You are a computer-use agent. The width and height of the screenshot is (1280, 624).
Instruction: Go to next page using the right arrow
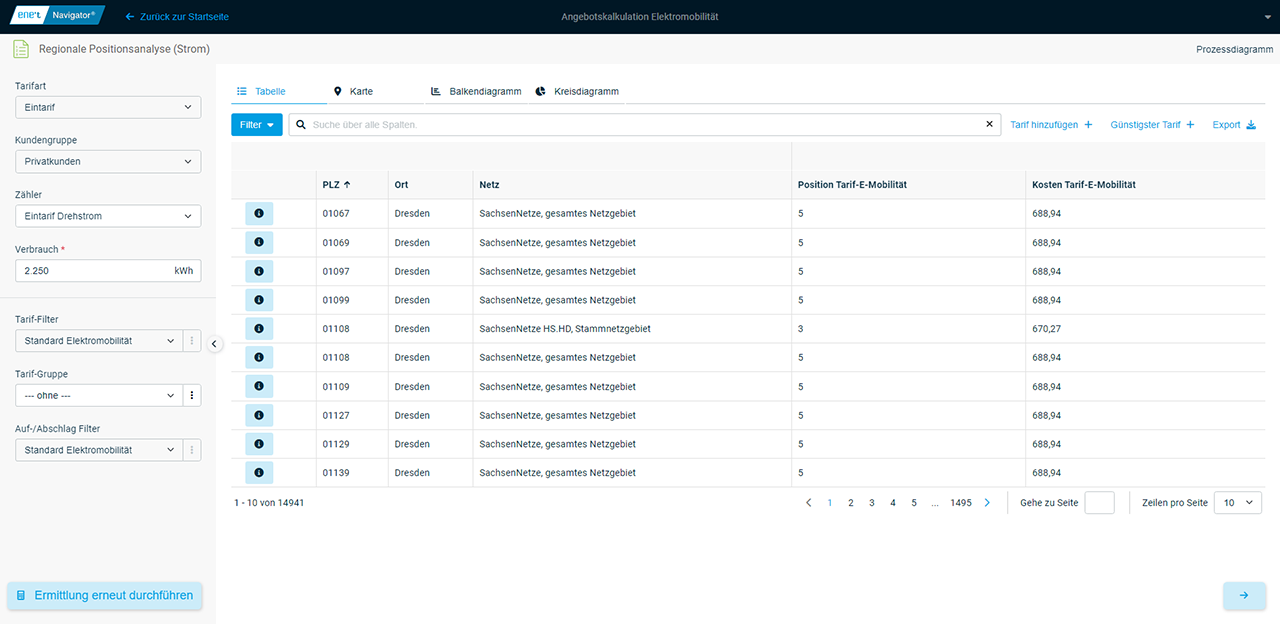pyautogui.click(x=987, y=503)
